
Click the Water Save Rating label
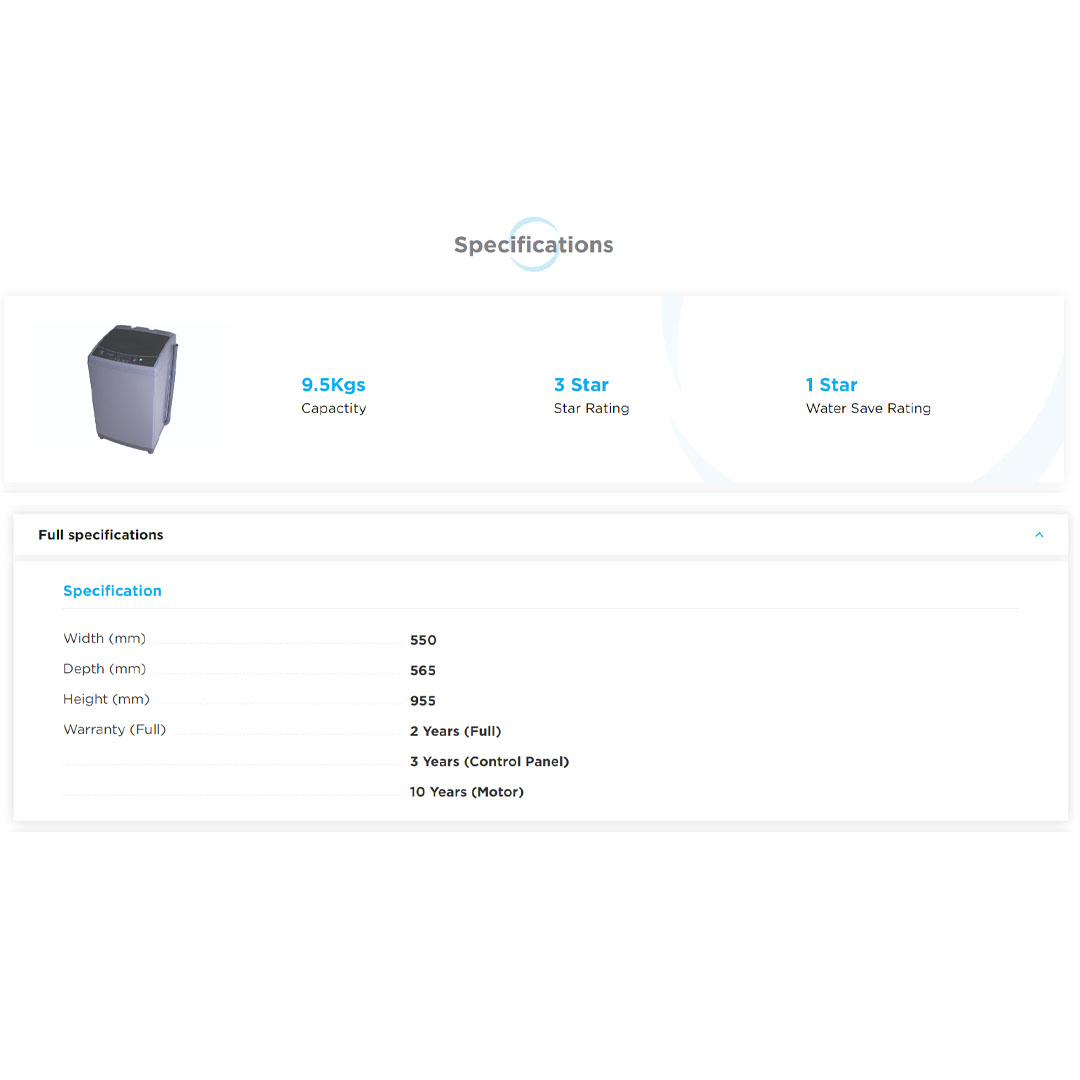868,409
